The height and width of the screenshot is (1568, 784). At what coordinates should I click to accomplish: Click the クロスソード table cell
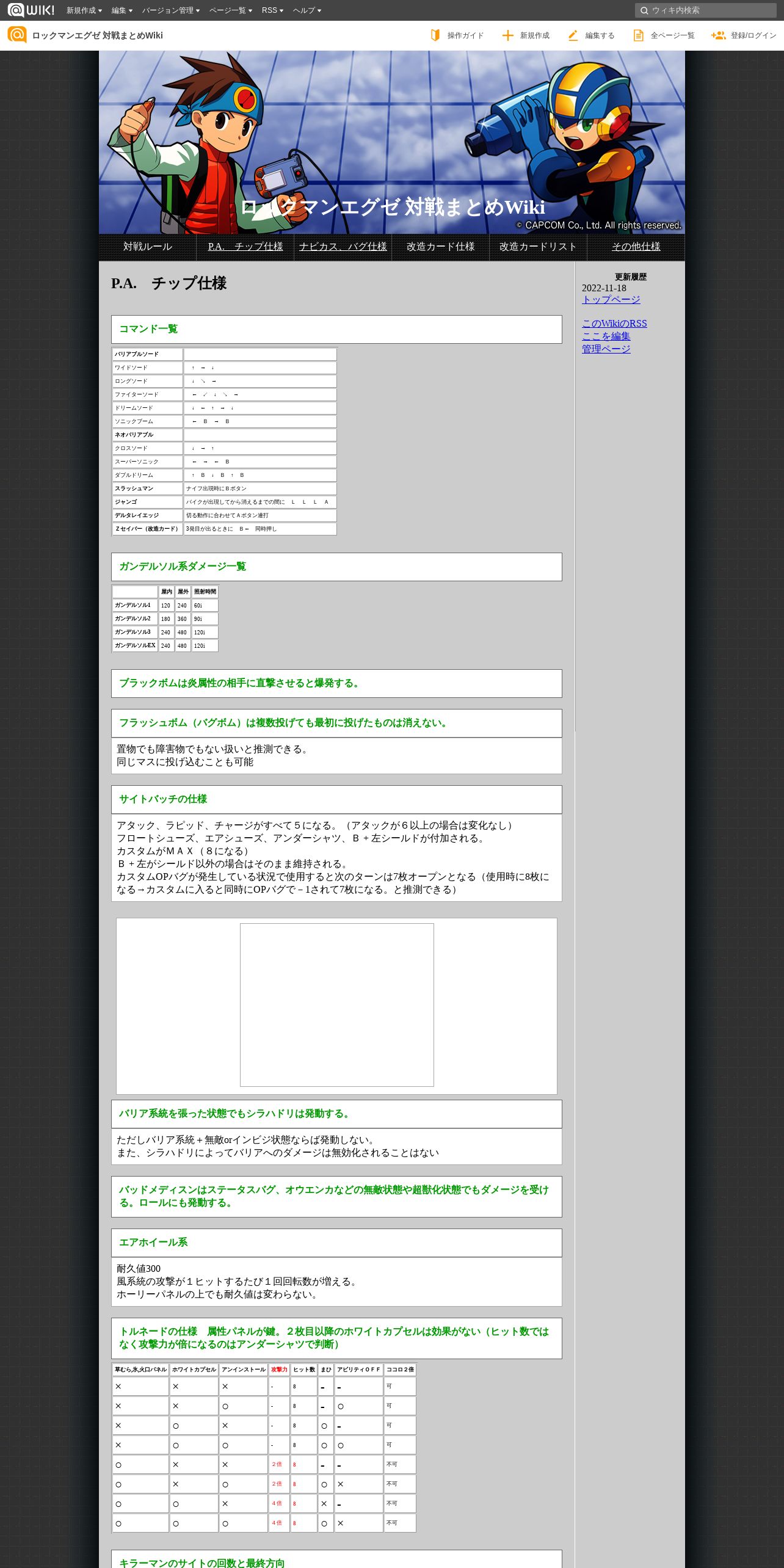[x=148, y=448]
